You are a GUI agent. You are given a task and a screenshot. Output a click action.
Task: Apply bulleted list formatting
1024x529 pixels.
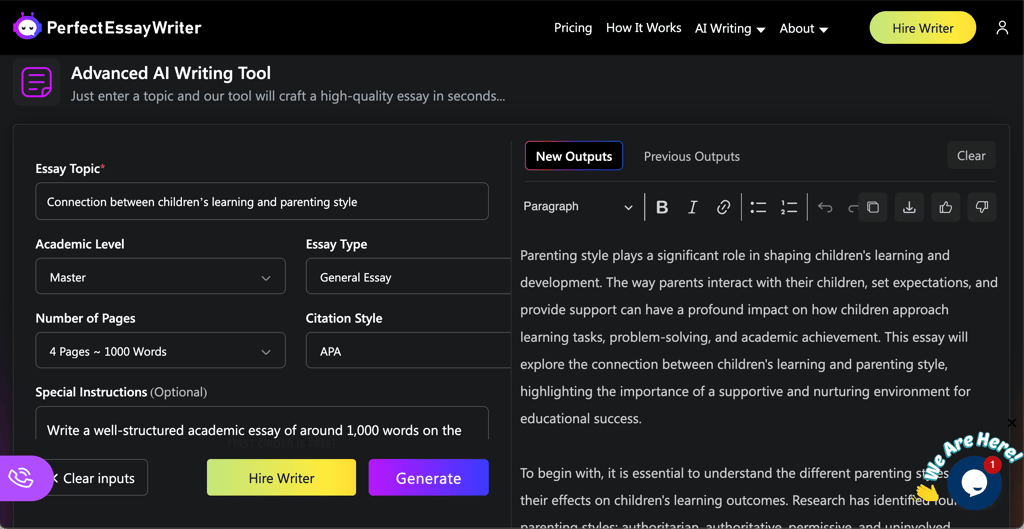coord(758,208)
